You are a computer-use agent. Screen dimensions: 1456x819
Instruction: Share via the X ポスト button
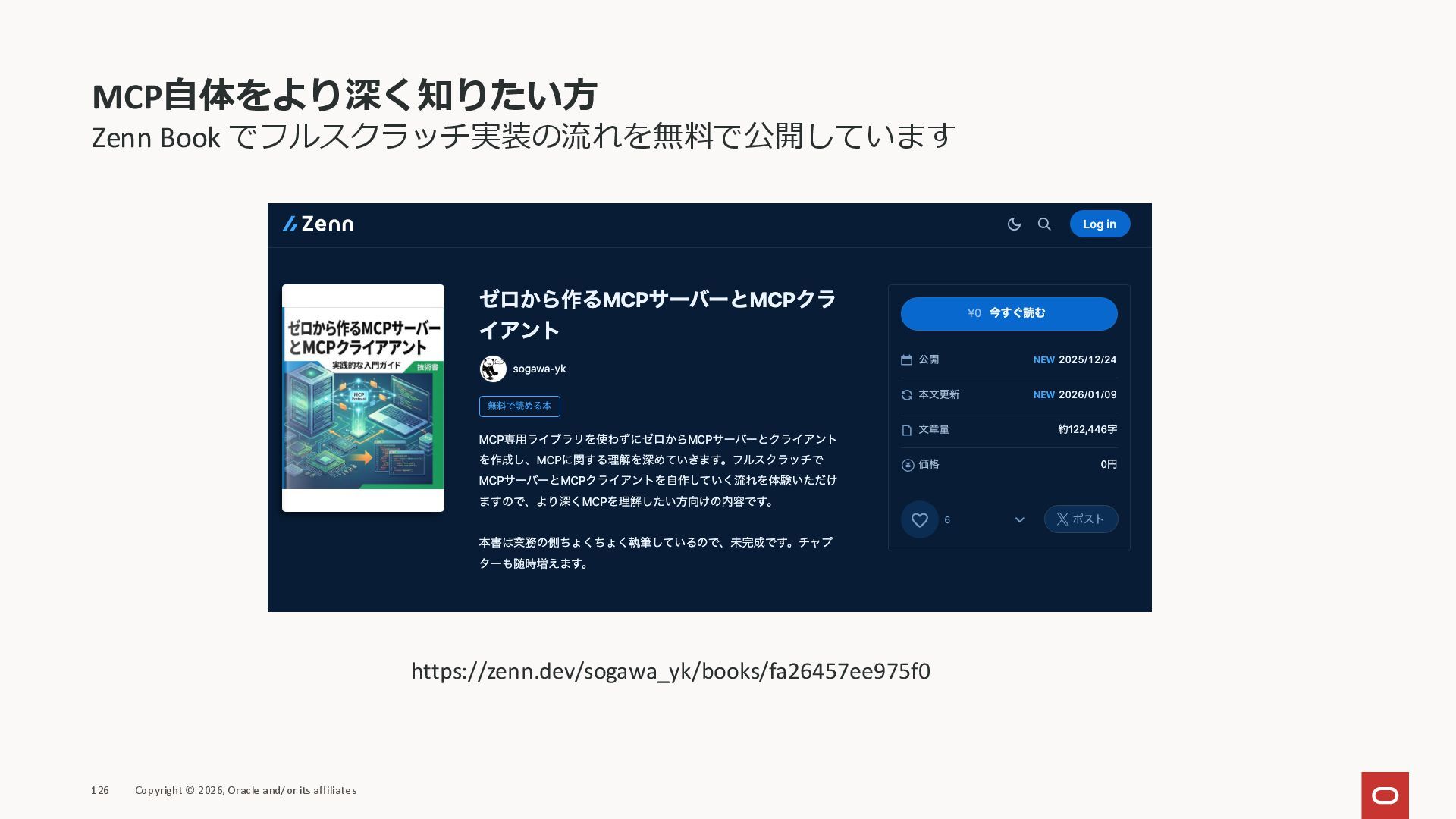[1081, 519]
